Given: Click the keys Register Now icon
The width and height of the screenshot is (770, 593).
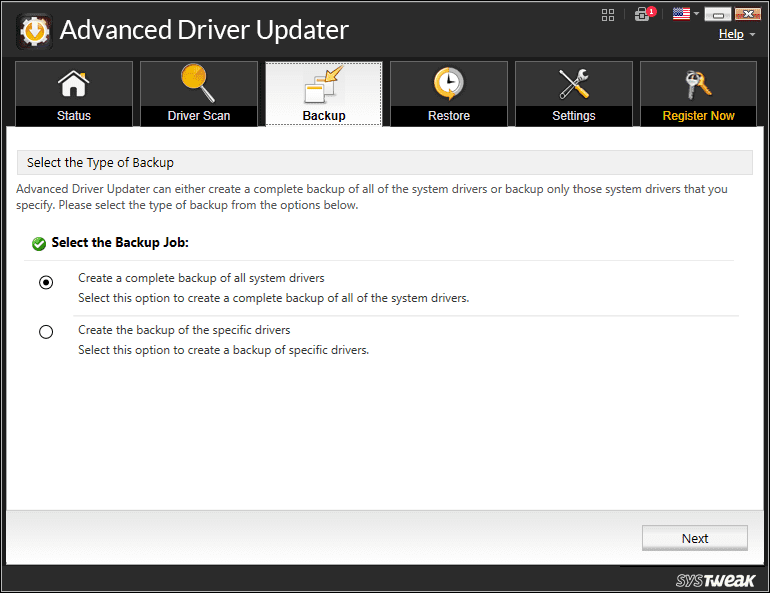Looking at the screenshot, I should pyautogui.click(x=698, y=84).
